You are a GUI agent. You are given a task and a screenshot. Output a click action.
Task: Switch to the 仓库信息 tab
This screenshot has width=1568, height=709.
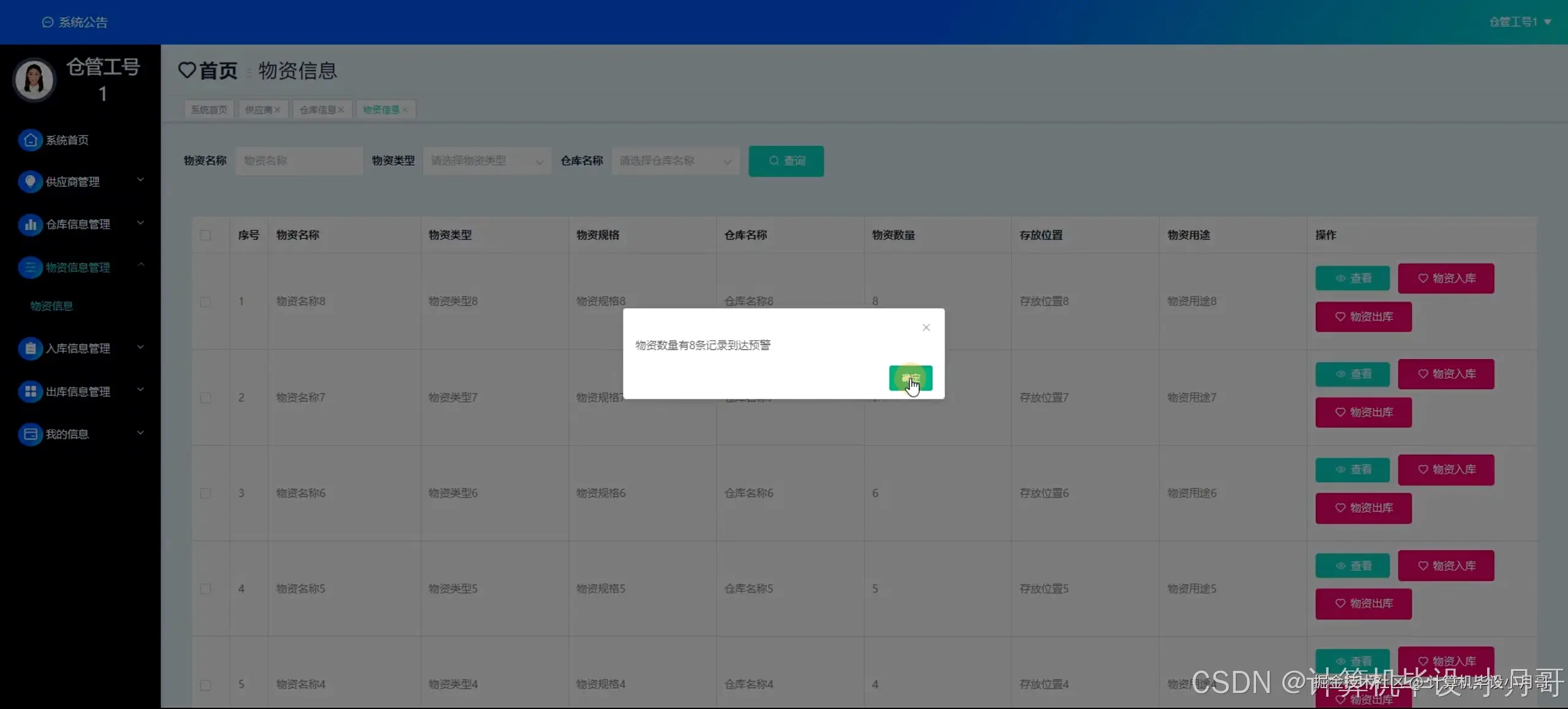click(x=317, y=110)
